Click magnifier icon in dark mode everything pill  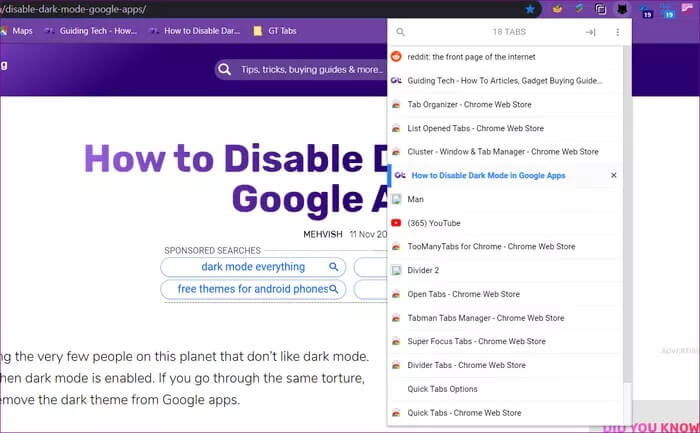click(x=333, y=266)
